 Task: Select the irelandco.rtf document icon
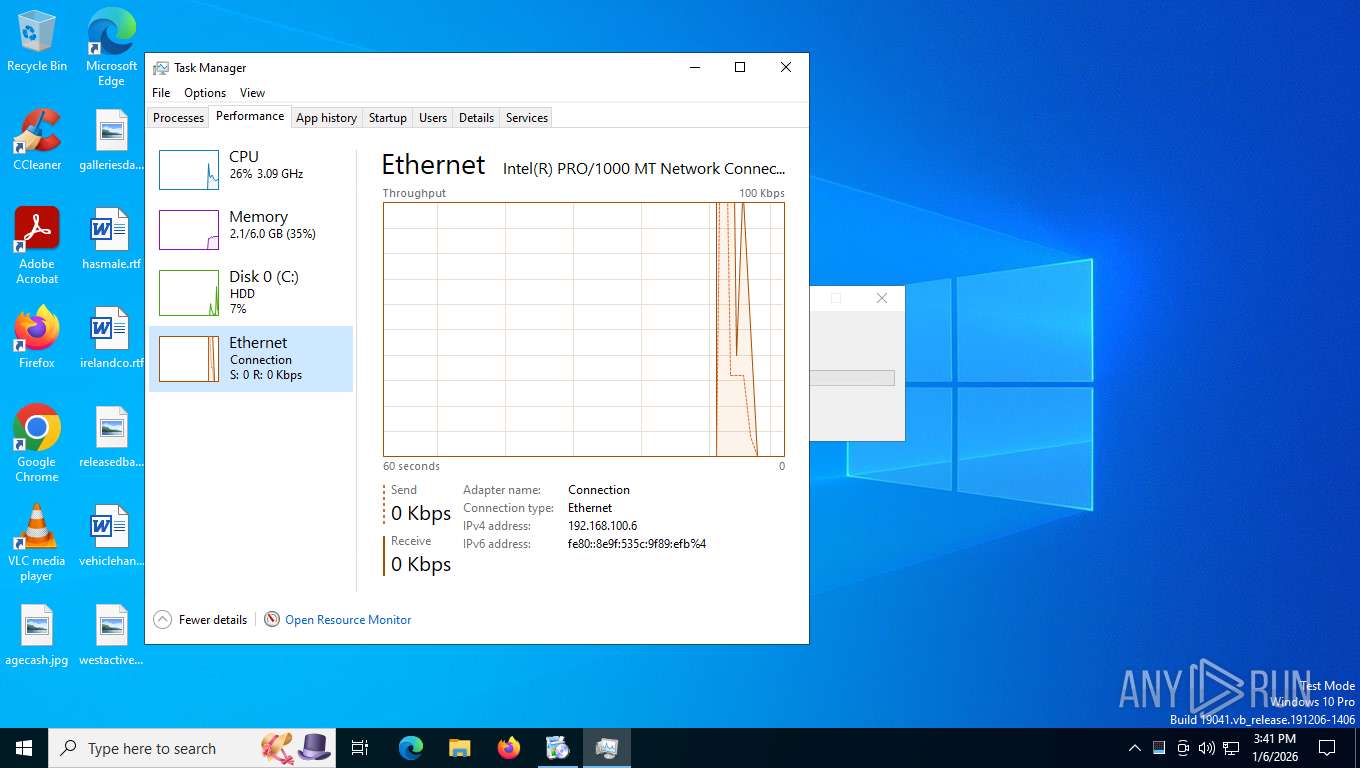coord(111,338)
